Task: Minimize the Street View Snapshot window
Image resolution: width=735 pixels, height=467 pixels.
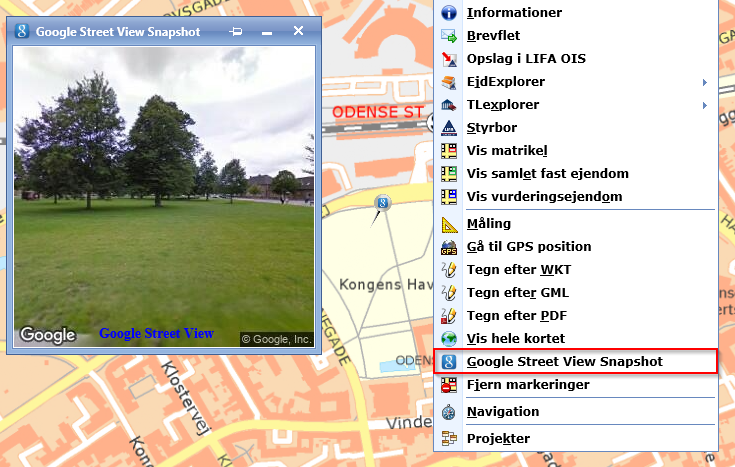Action: click(x=267, y=32)
